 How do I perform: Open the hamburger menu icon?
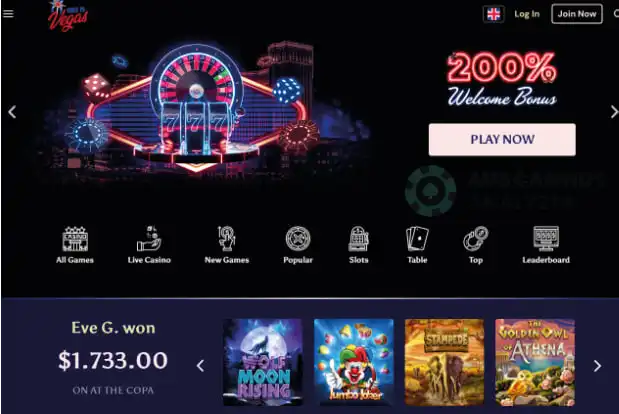click(8, 14)
